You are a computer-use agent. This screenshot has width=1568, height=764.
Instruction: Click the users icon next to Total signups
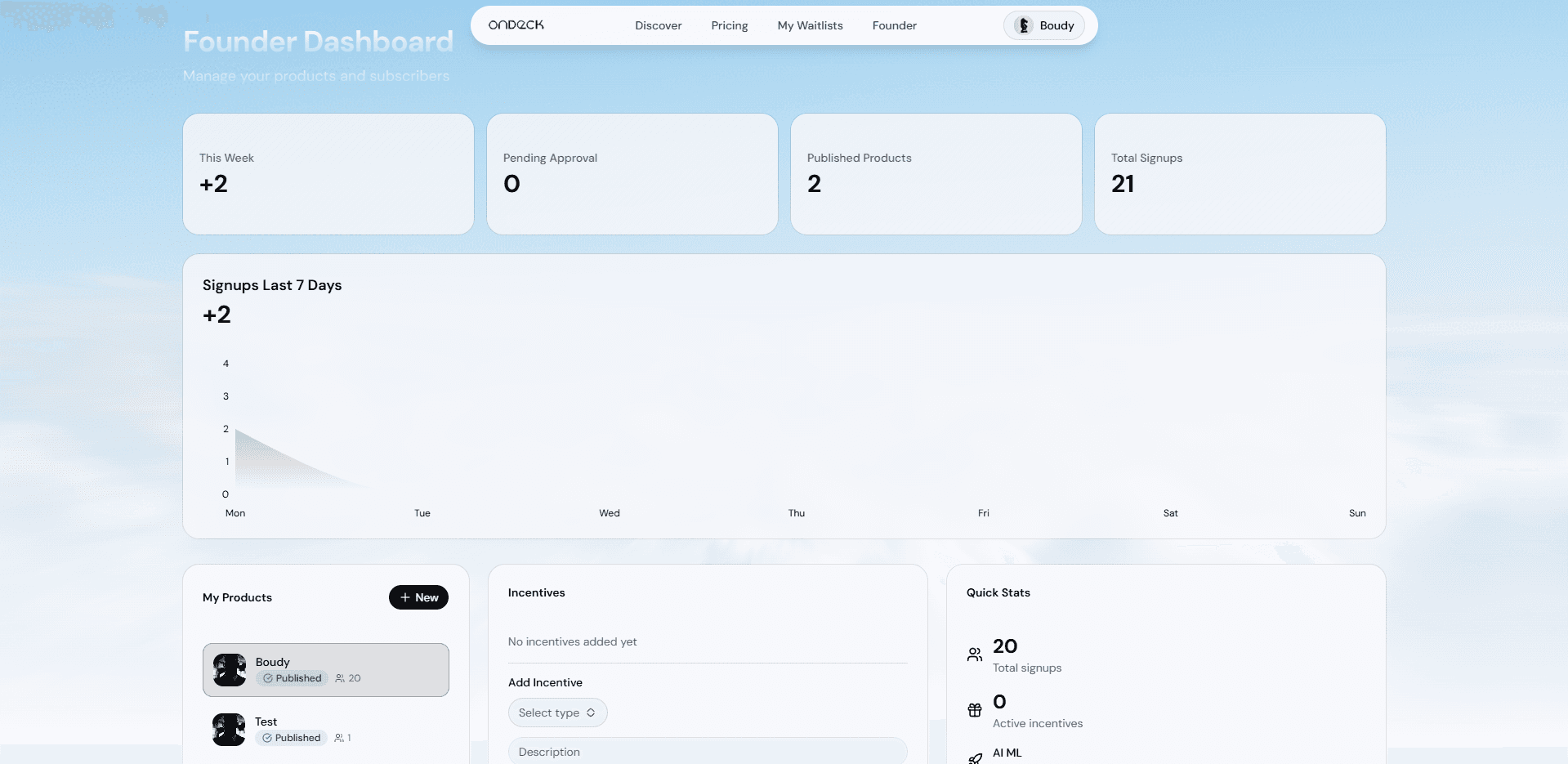click(974, 654)
